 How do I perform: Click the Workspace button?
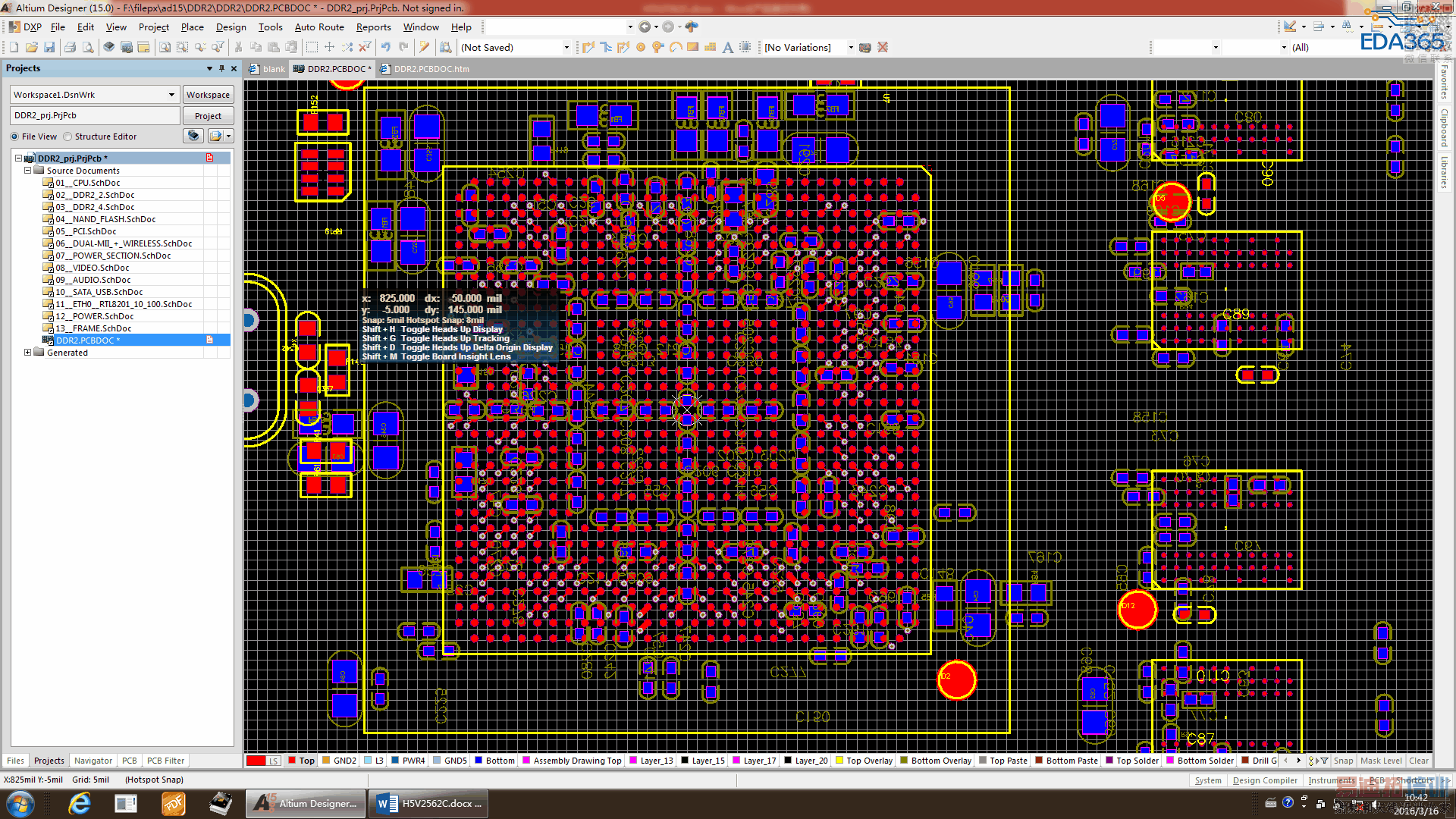[x=208, y=95]
